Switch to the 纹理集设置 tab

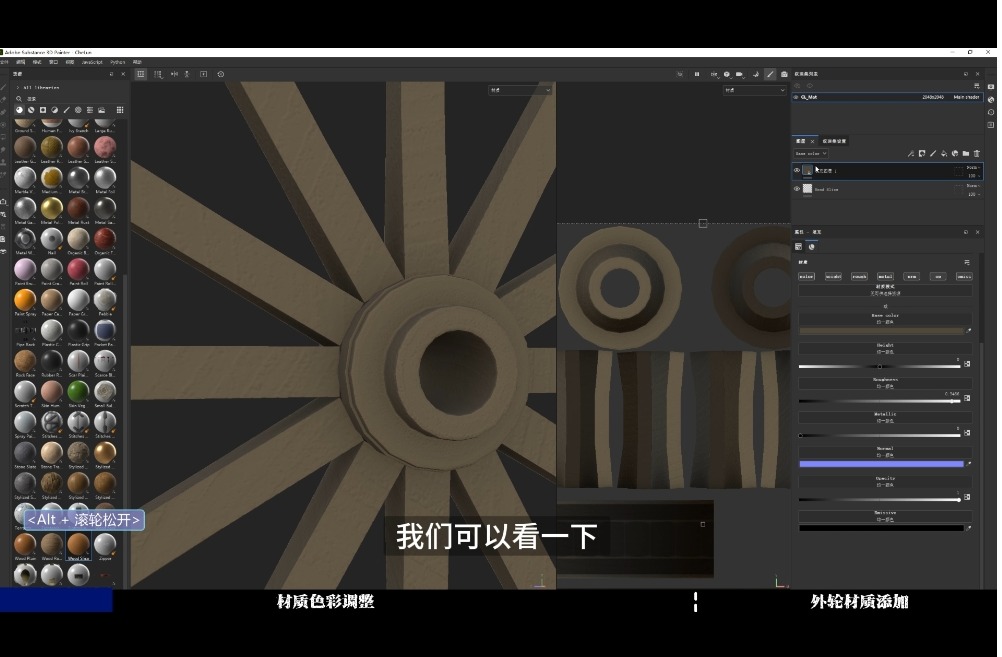coord(832,141)
